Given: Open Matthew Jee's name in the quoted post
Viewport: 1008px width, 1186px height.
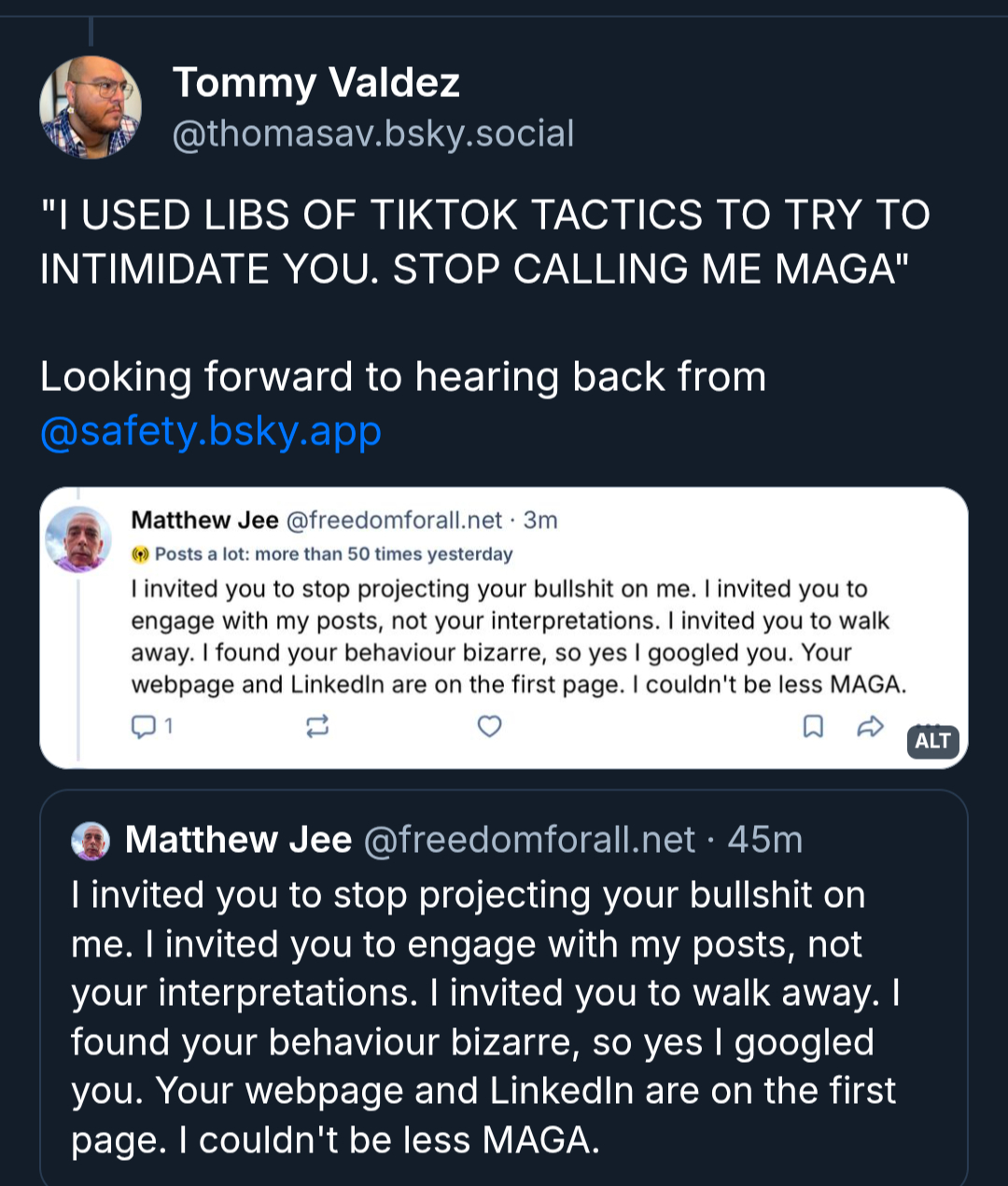Looking at the screenshot, I should (238, 840).
